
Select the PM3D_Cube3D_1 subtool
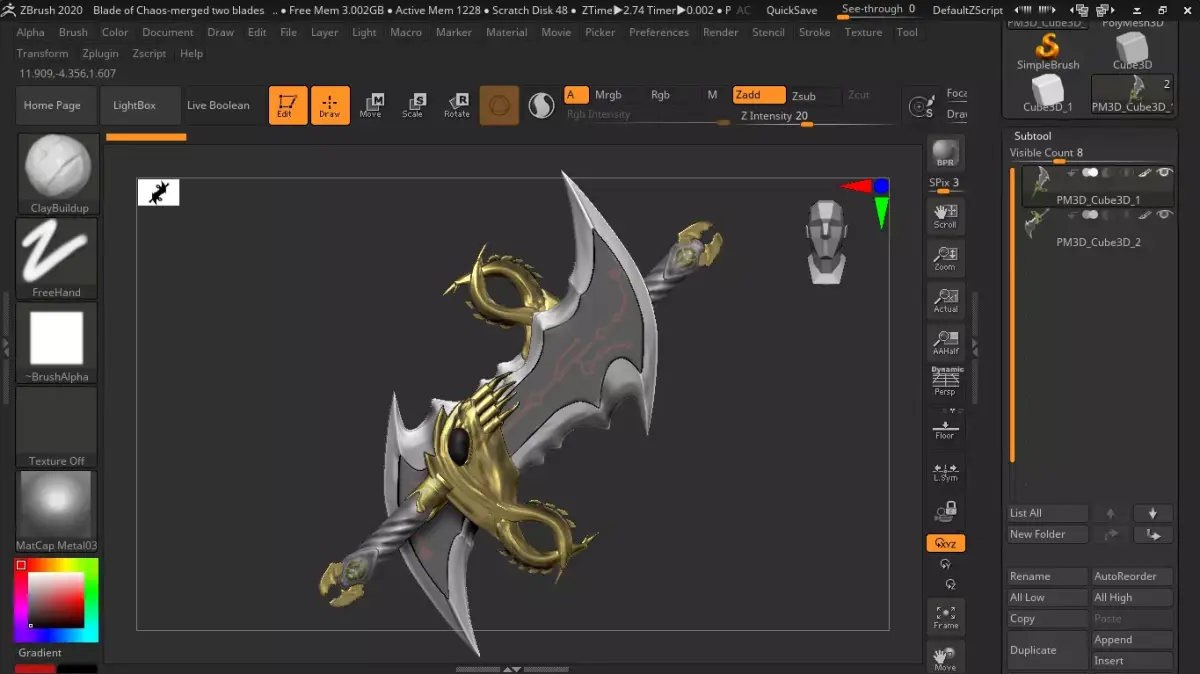tap(1098, 186)
